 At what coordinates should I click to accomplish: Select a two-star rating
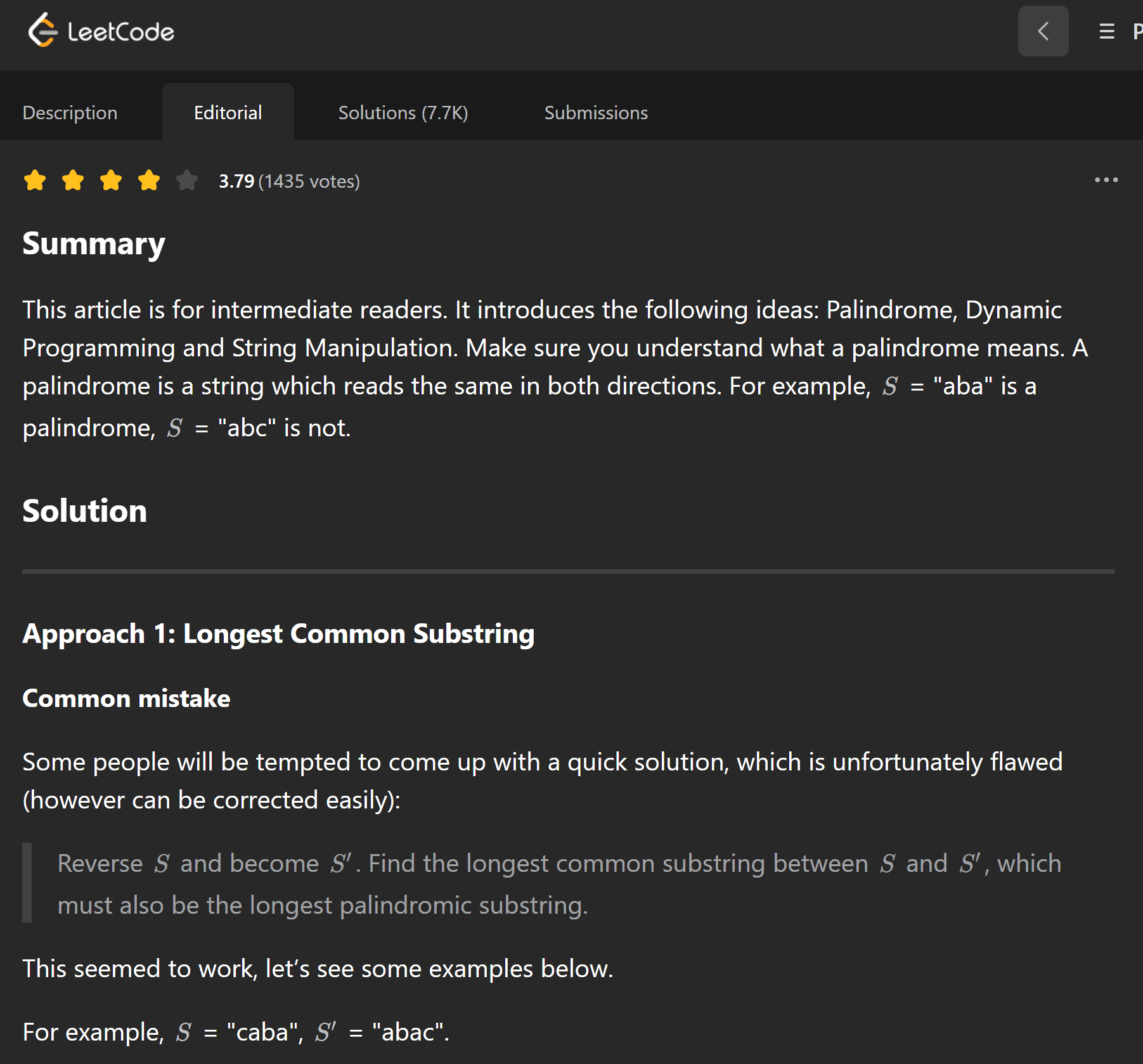tap(73, 180)
